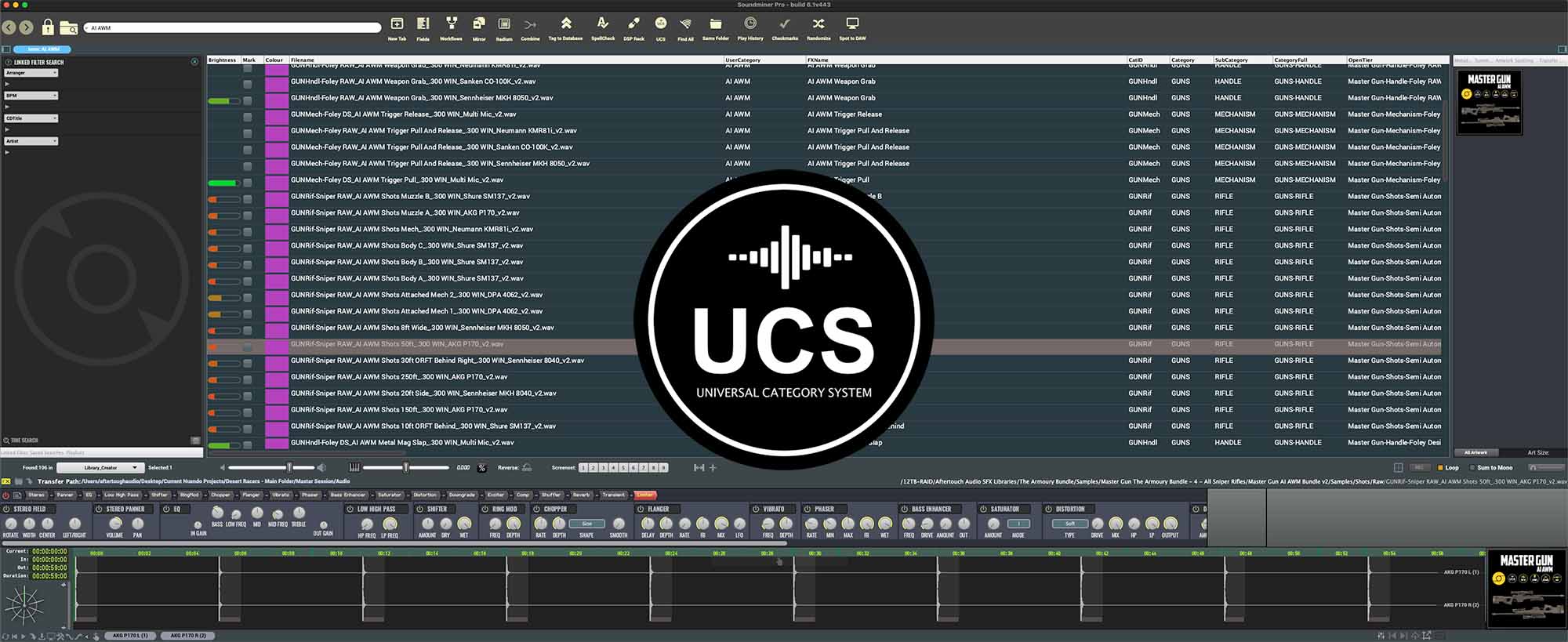This screenshot has width=1568, height=642.
Task: Open the DSP Rack
Action: point(633,24)
